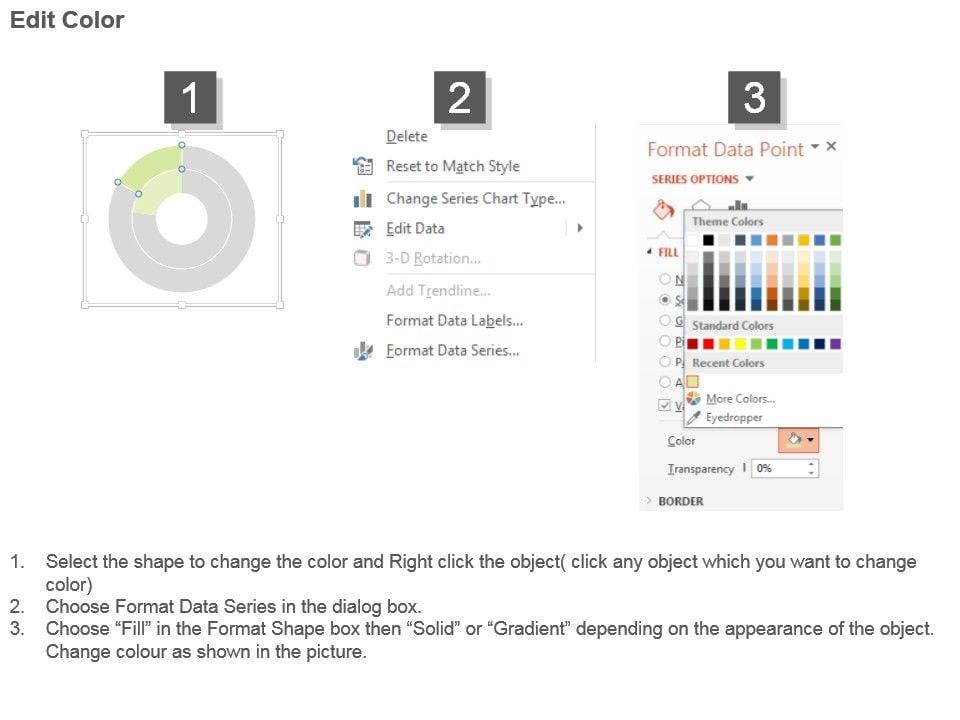Choose Delete from the context menu

406,137
